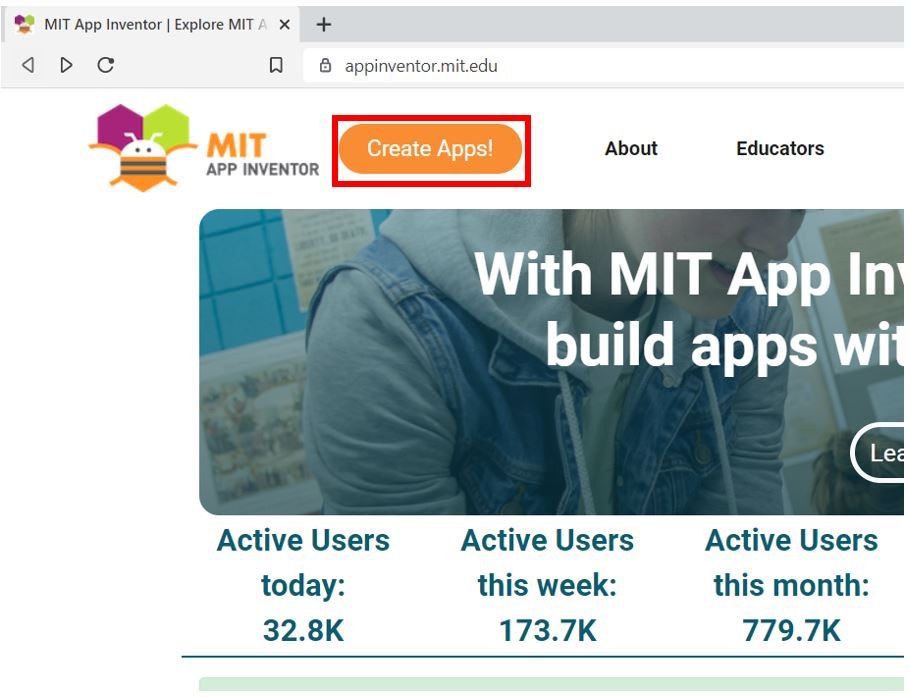The width and height of the screenshot is (910, 697).
Task: Click the MIT App Inventor bee logo
Action: pyautogui.click(x=143, y=147)
